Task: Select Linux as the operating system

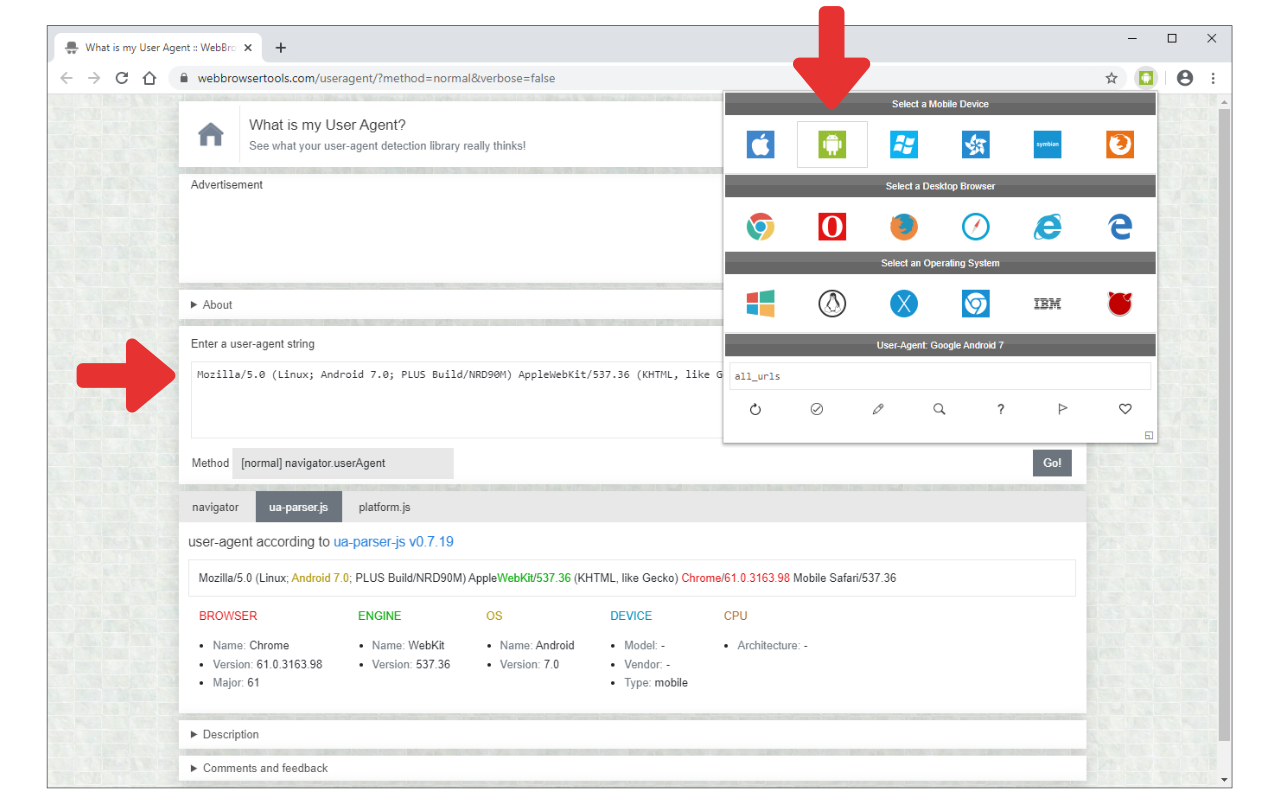Action: 832,303
